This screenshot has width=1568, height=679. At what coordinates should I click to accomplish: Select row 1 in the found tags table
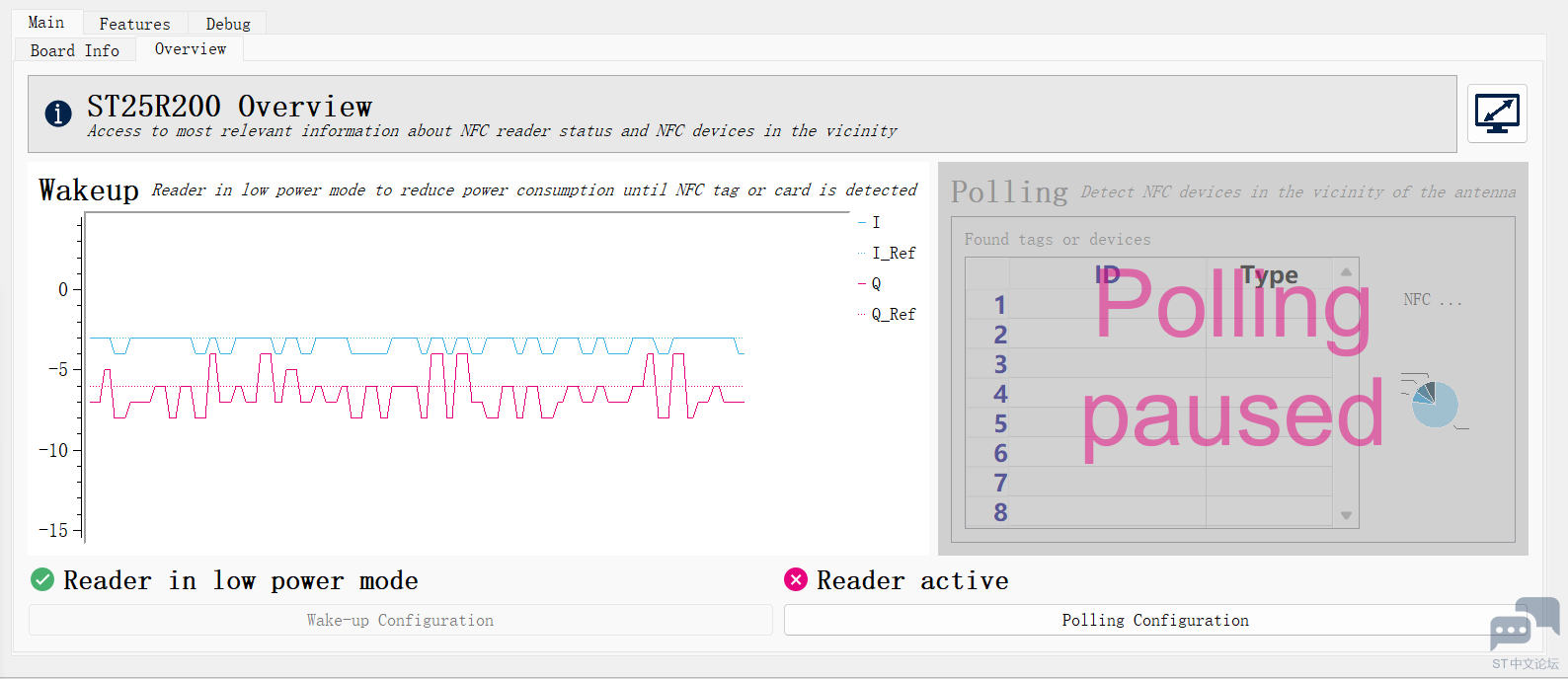pos(1000,305)
